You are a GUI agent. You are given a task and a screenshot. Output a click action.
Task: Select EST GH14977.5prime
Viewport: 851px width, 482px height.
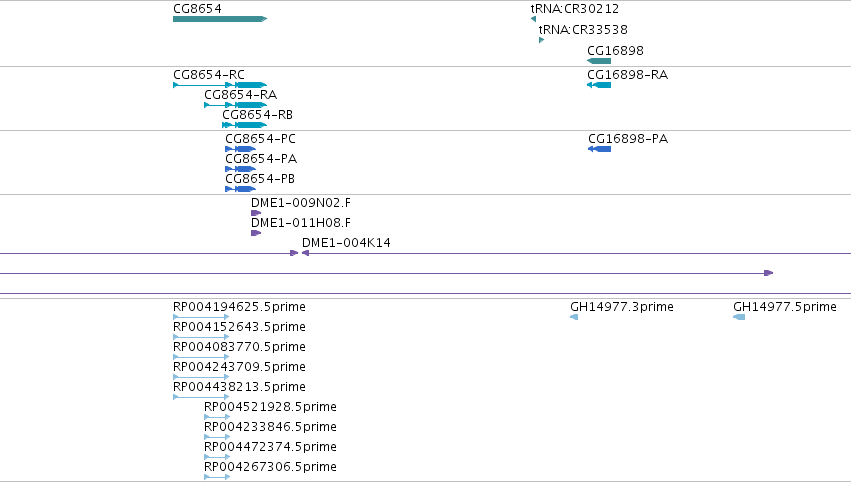point(785,307)
